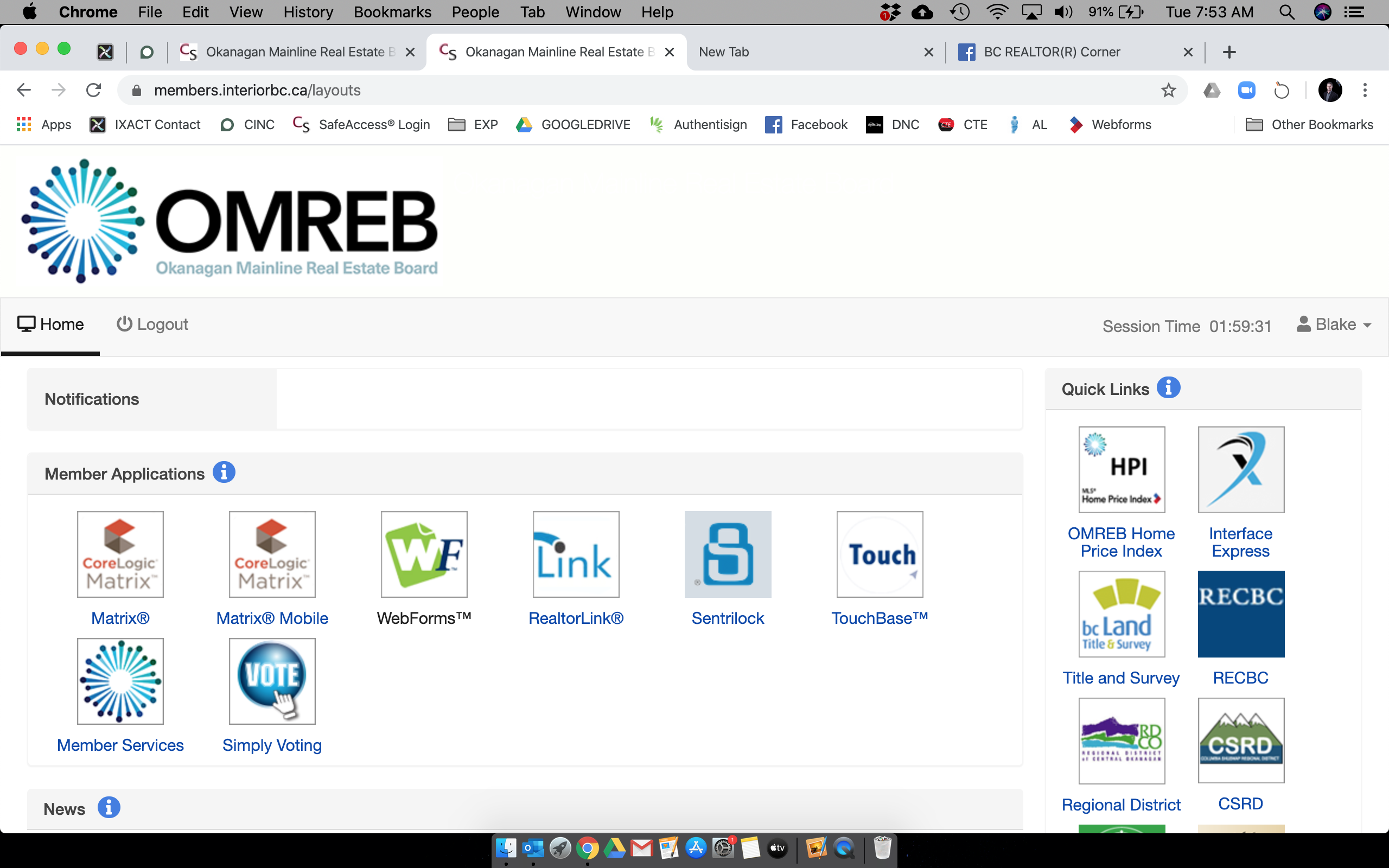Screen dimensions: 1389x868
Task: Open the Zoom extension icon in toolbar
Action: coord(1247,90)
